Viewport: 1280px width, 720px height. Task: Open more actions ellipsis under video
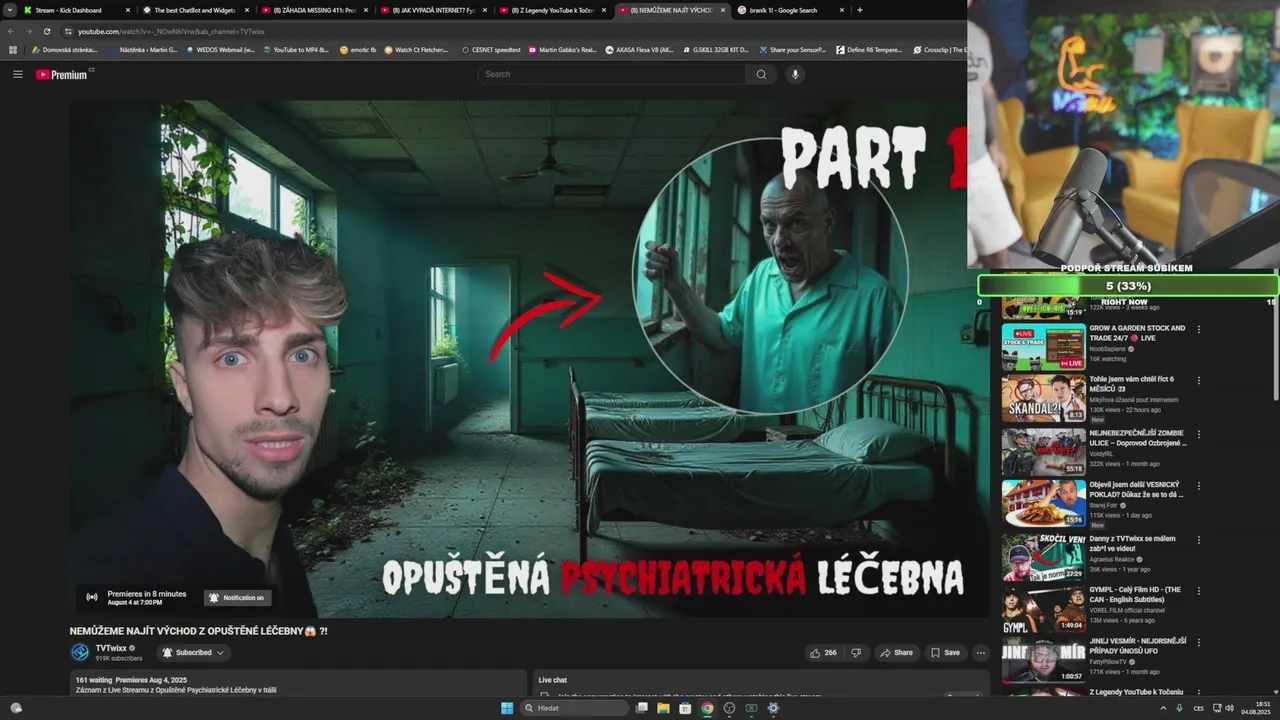tap(981, 652)
